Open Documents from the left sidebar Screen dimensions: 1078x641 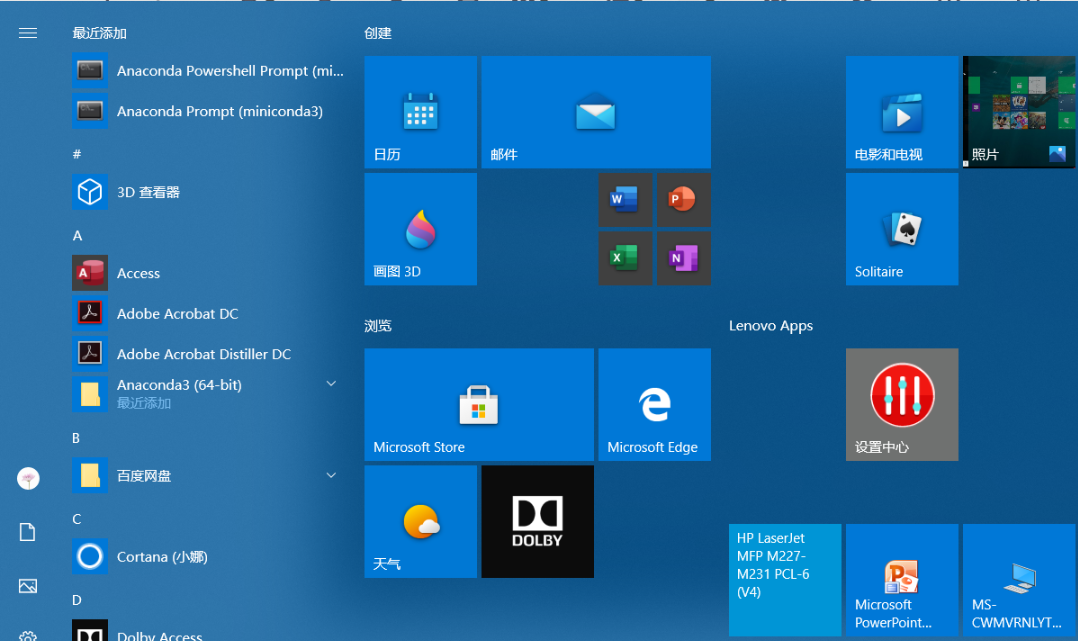(28, 532)
